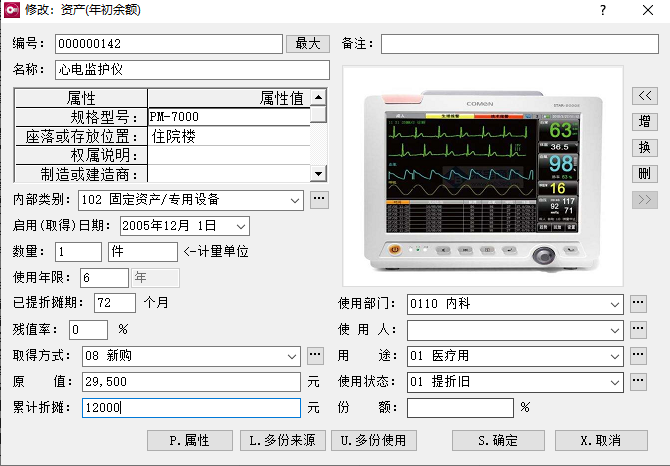
Task: Click the L.多份来源 button
Action: pos(285,440)
